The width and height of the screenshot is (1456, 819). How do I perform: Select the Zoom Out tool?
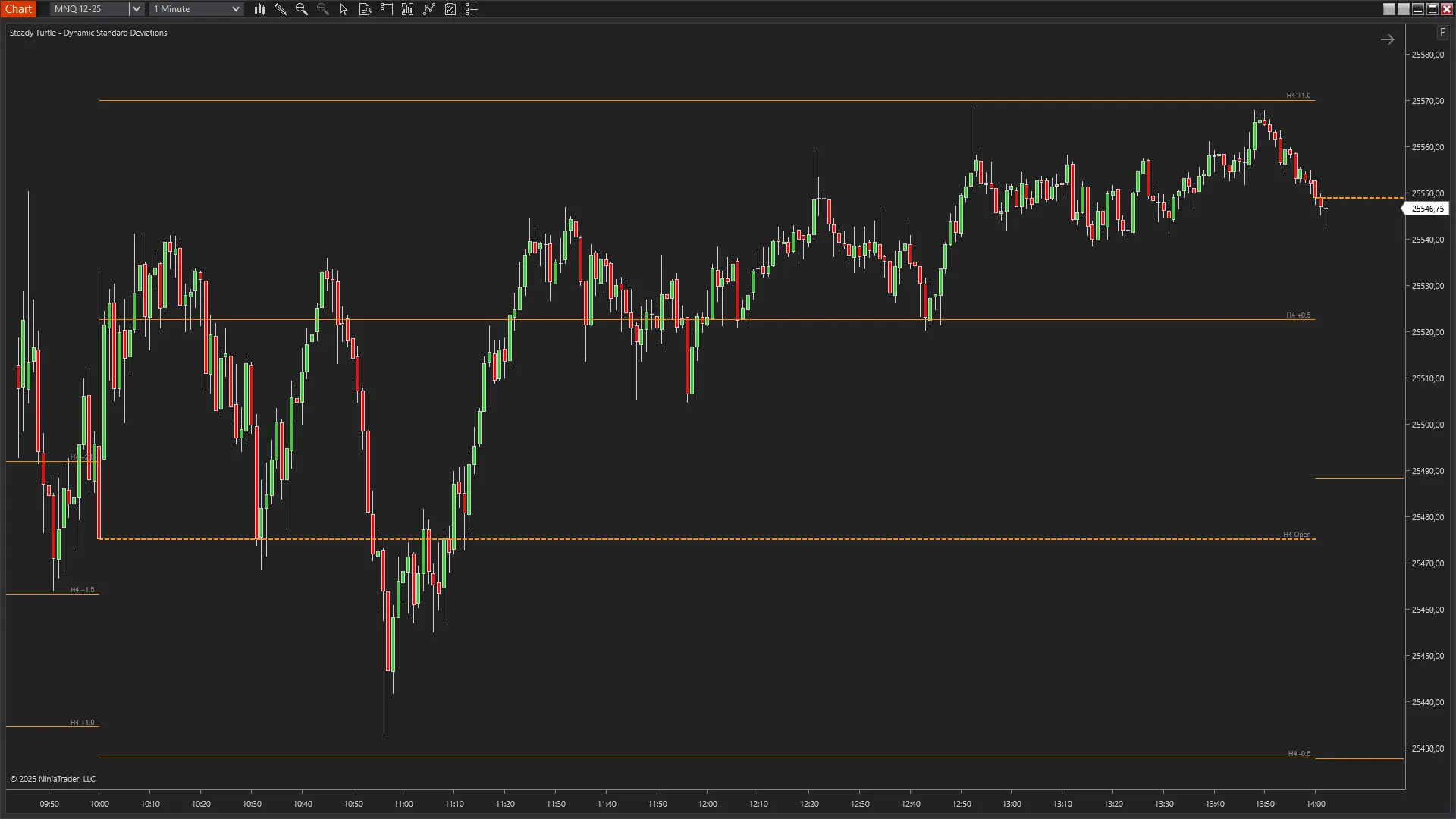pyautogui.click(x=322, y=9)
